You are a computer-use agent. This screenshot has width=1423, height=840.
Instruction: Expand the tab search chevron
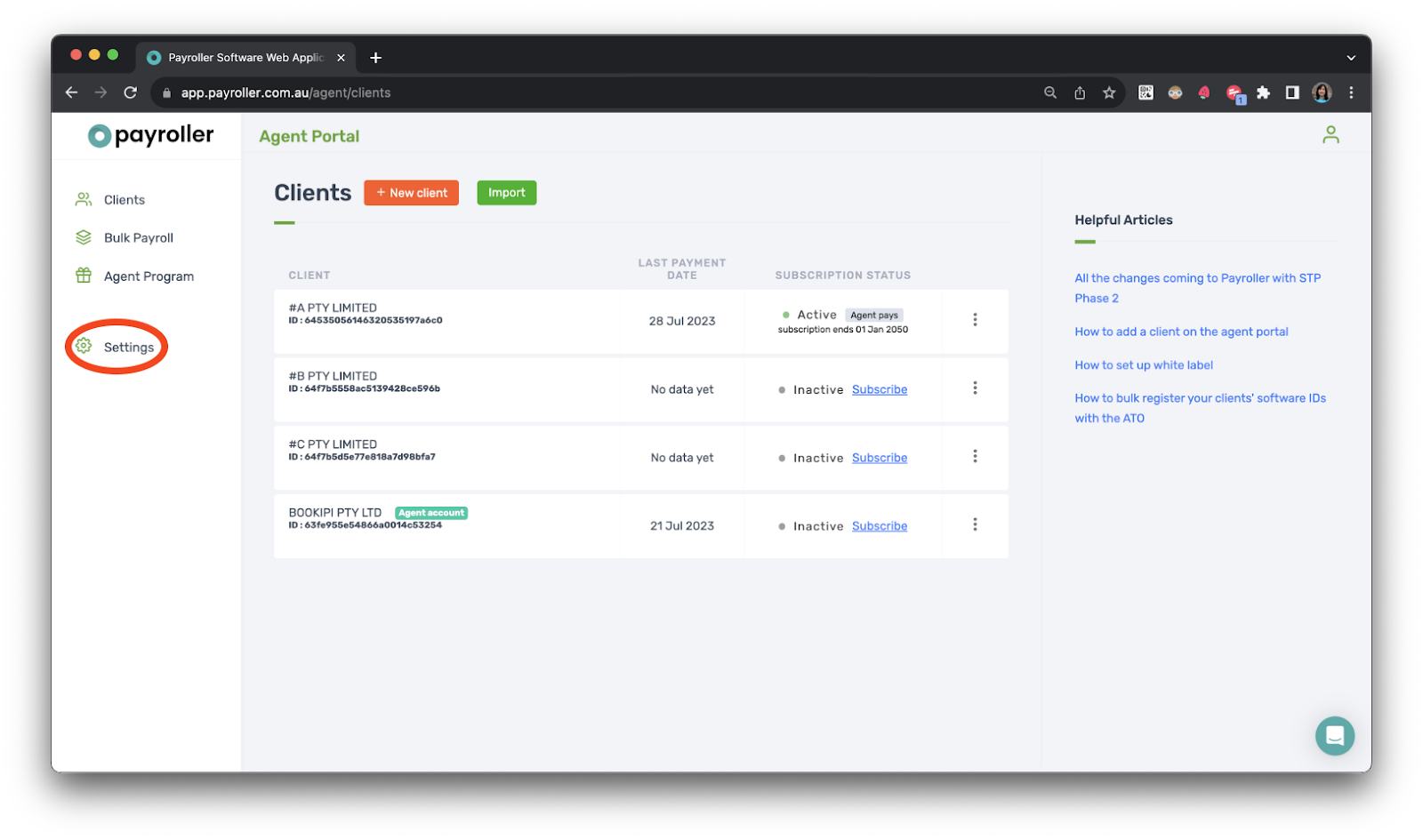pos(1351,58)
